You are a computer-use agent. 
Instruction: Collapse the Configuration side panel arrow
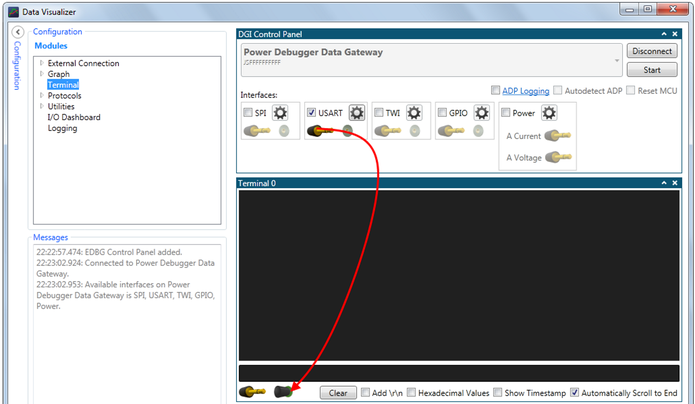18,32
